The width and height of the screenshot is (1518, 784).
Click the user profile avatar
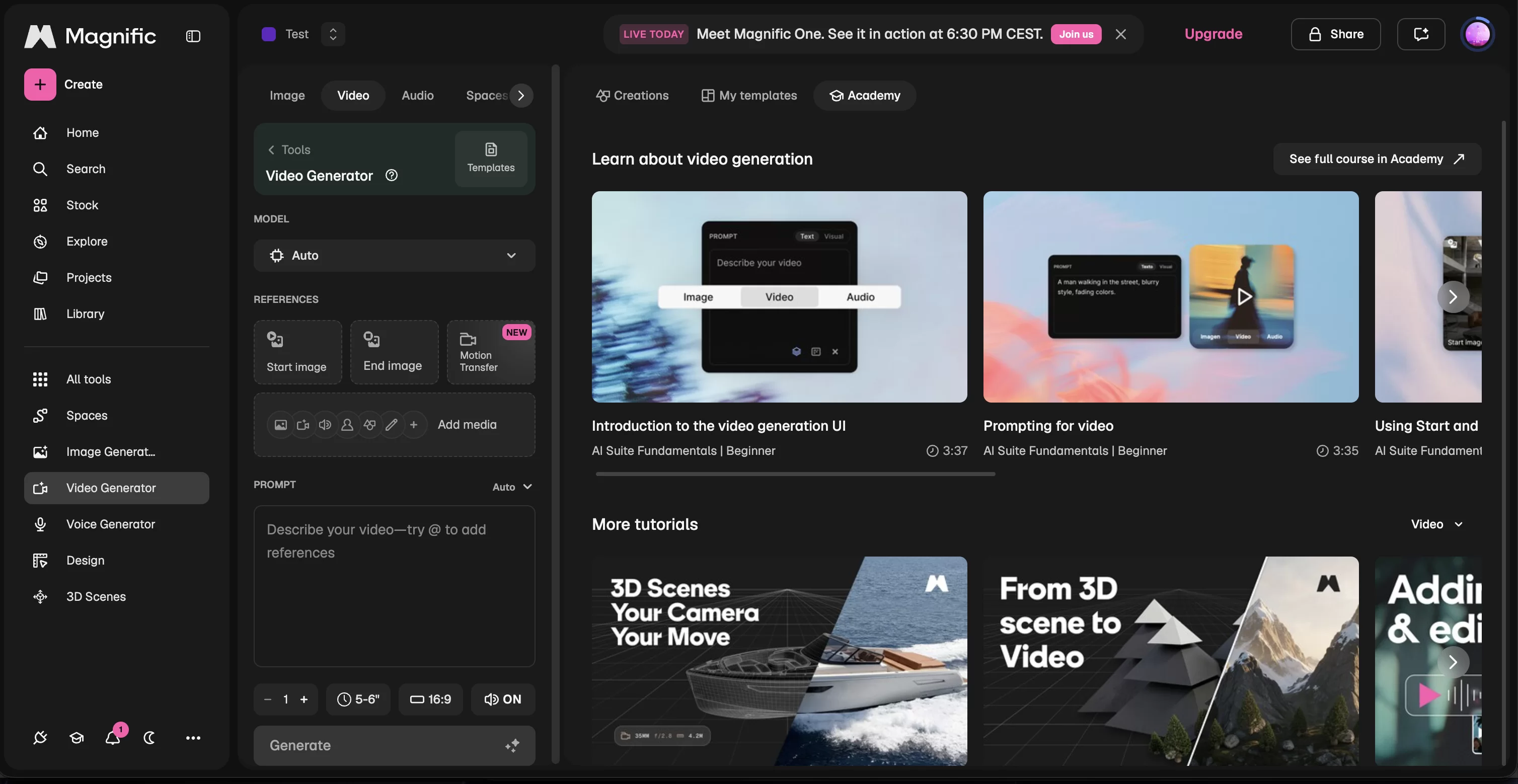[1477, 34]
